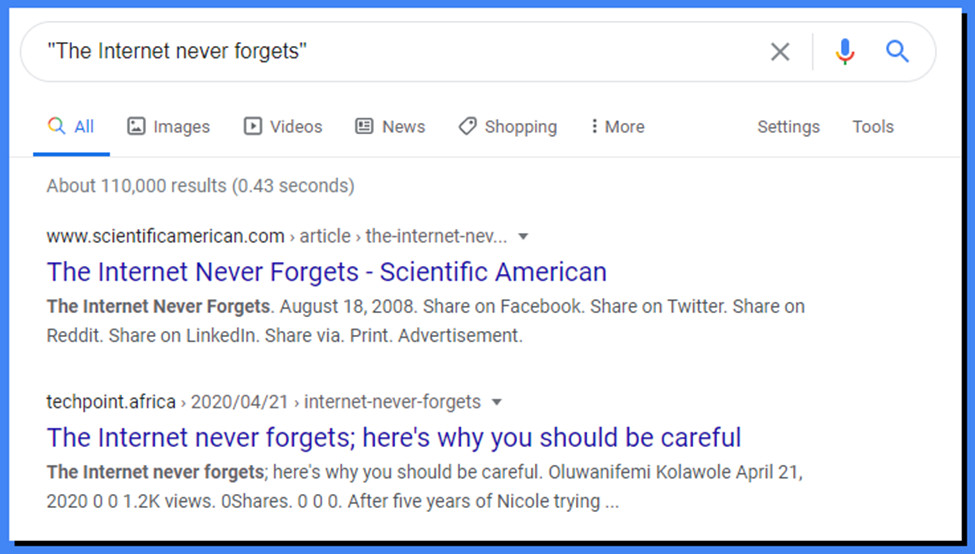Open the Tools menu

click(872, 127)
